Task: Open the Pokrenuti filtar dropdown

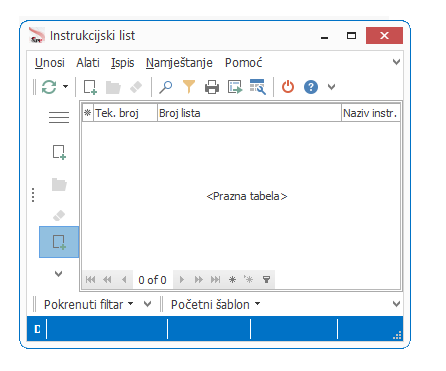Action: click(x=89, y=304)
